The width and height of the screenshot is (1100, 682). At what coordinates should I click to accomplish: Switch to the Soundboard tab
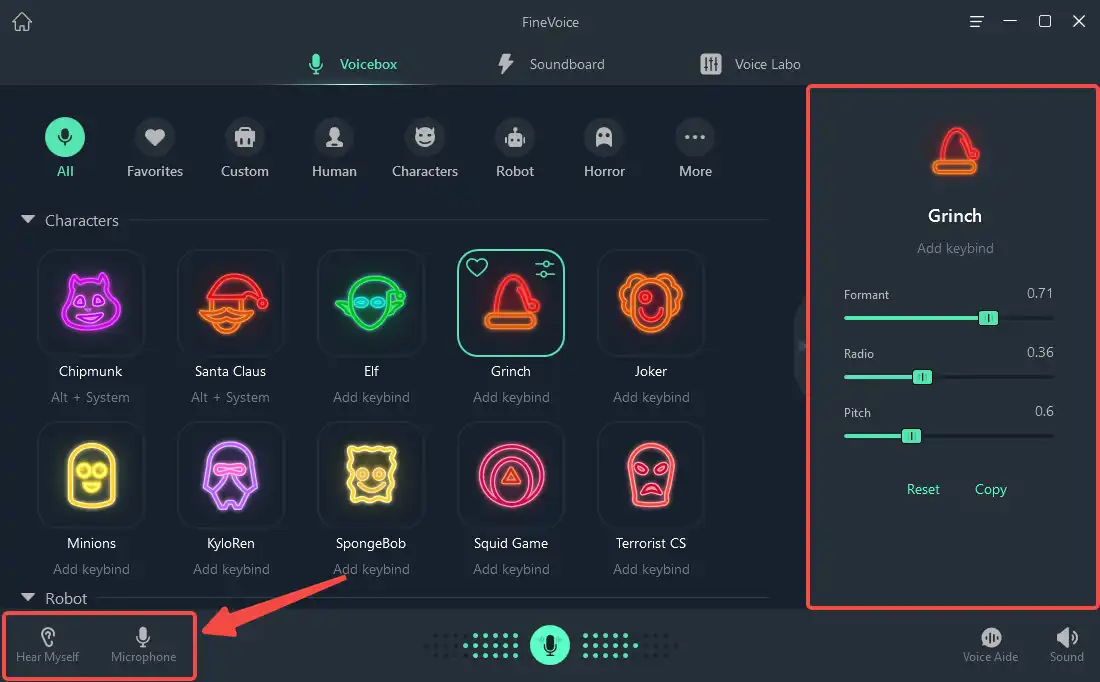pos(551,64)
